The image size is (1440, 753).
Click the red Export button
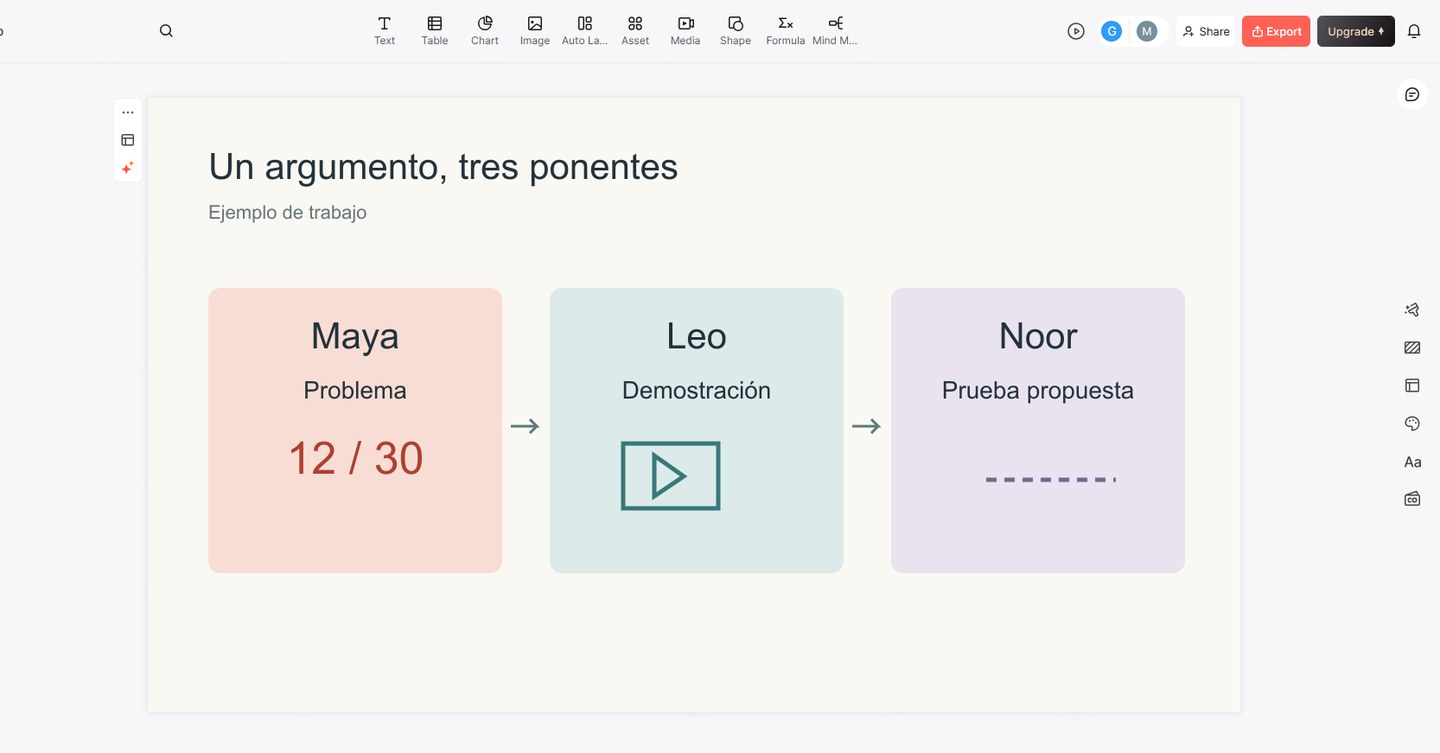pyautogui.click(x=1276, y=31)
